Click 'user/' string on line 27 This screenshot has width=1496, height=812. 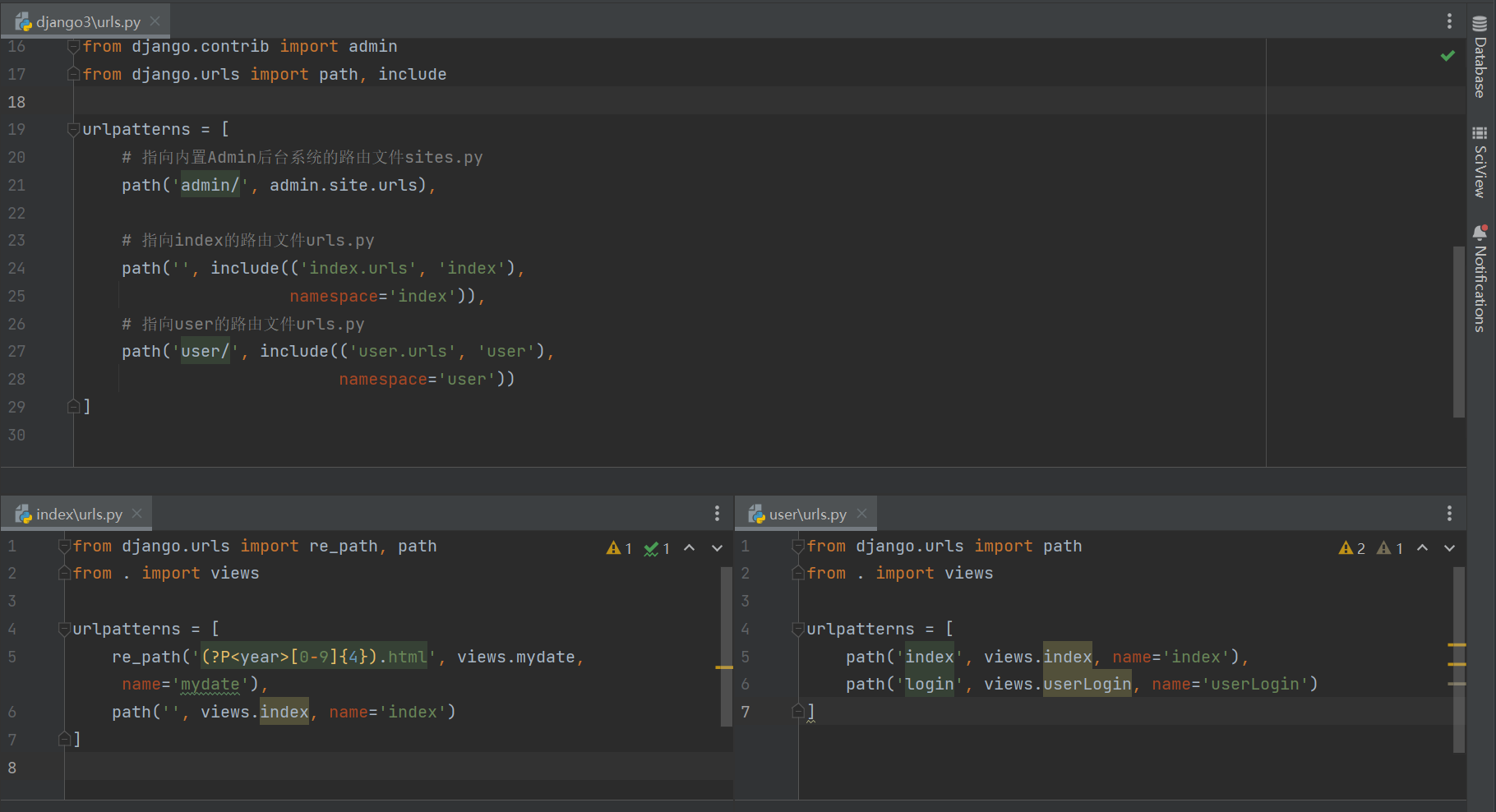(205, 351)
